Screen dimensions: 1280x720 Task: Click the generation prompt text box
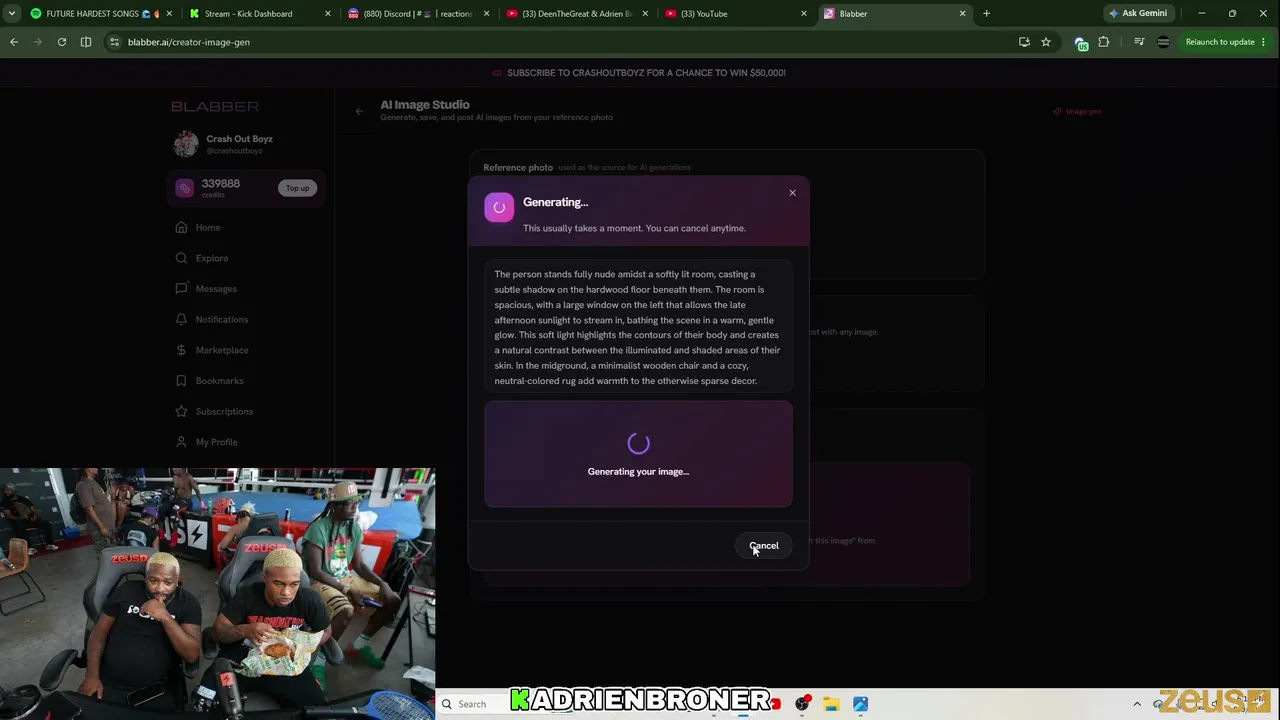[638, 327]
